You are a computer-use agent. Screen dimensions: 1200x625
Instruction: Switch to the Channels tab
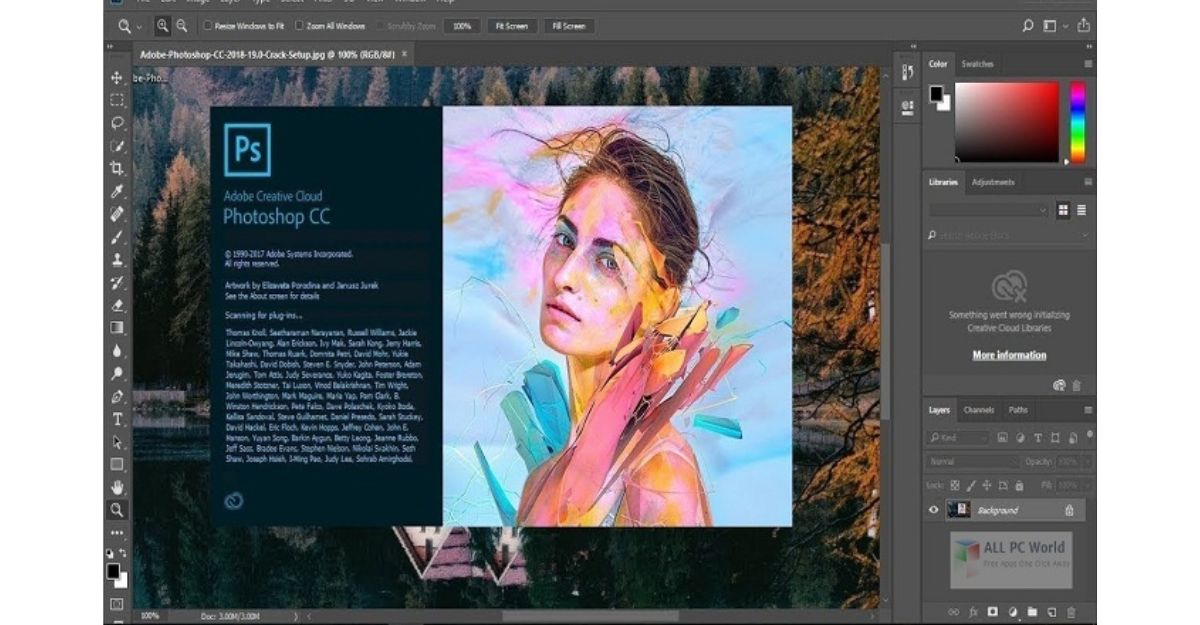978,410
